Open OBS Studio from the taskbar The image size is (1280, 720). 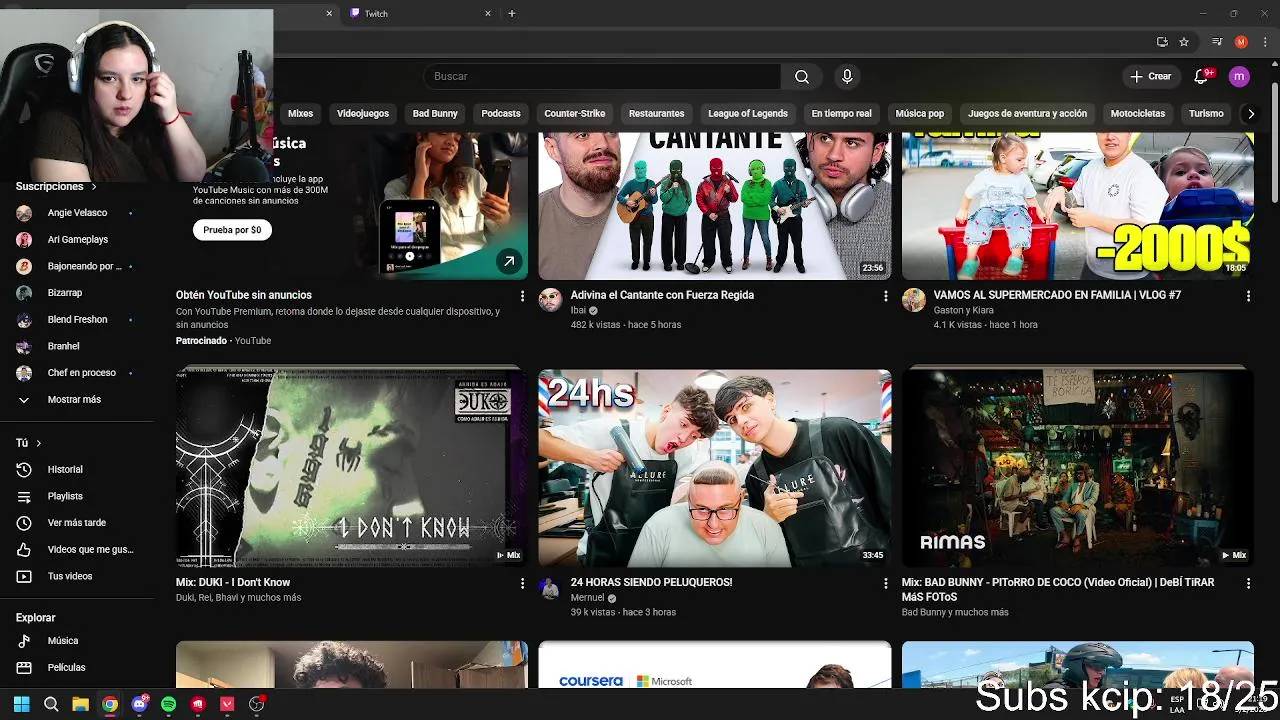[x=257, y=704]
